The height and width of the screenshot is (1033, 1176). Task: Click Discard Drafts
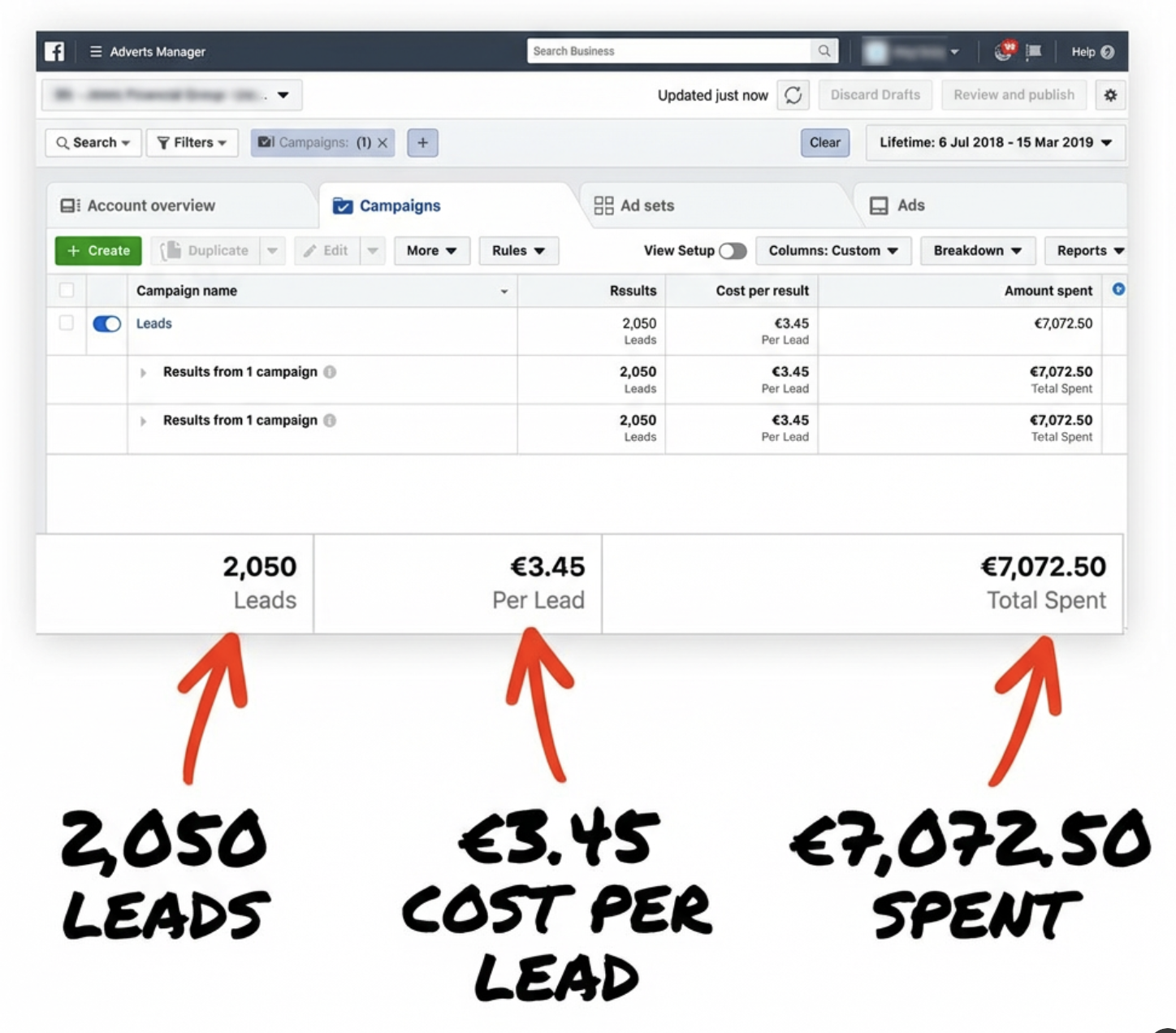(x=876, y=95)
